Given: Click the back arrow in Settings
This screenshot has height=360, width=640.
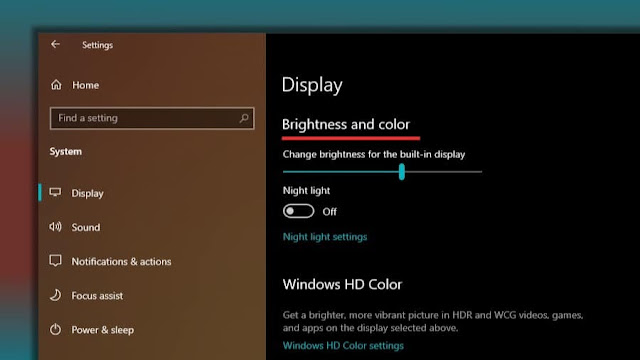Looking at the screenshot, I should point(56,44).
